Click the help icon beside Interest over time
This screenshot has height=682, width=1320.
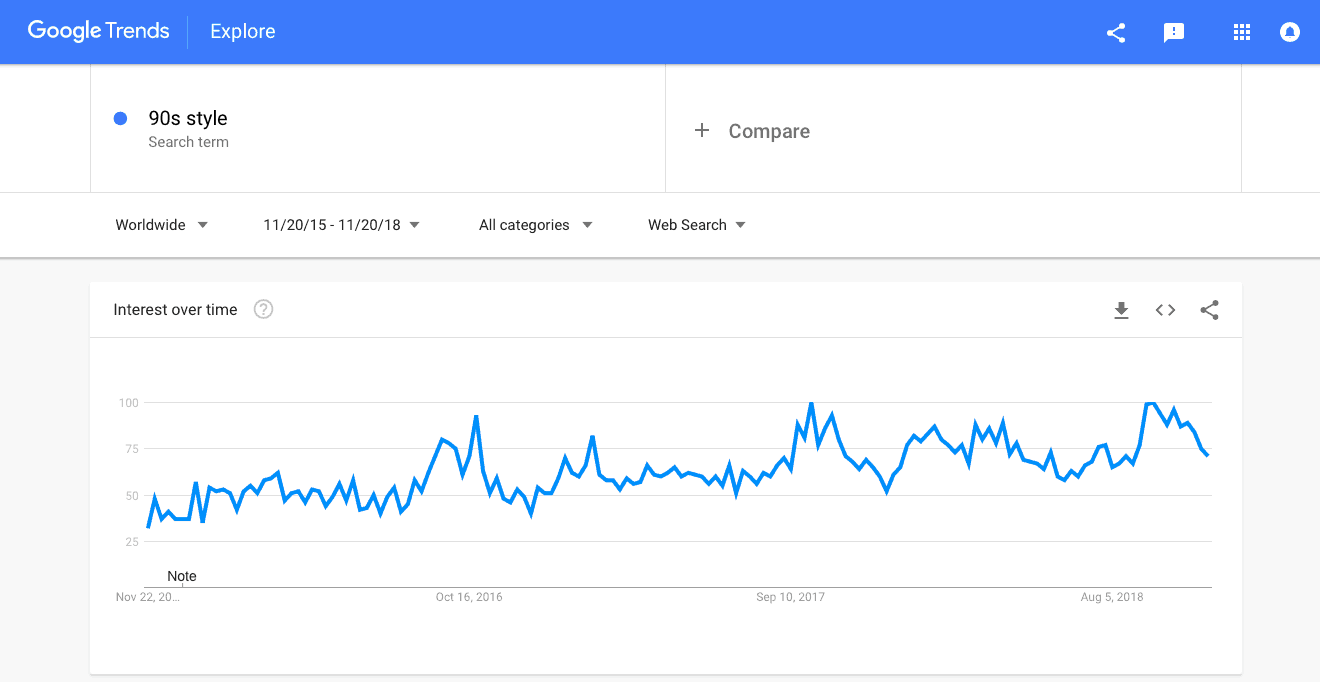pos(263,309)
